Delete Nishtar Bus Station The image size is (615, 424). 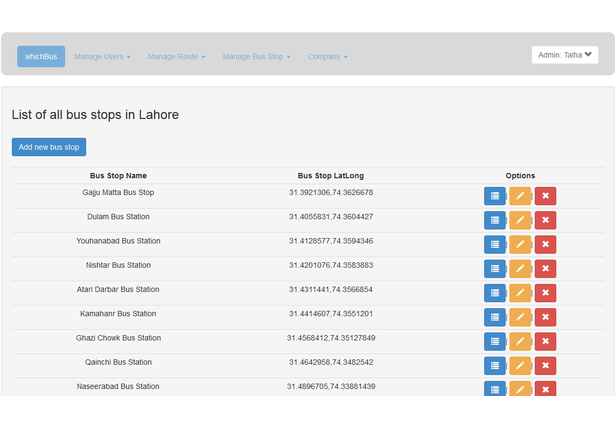point(545,269)
